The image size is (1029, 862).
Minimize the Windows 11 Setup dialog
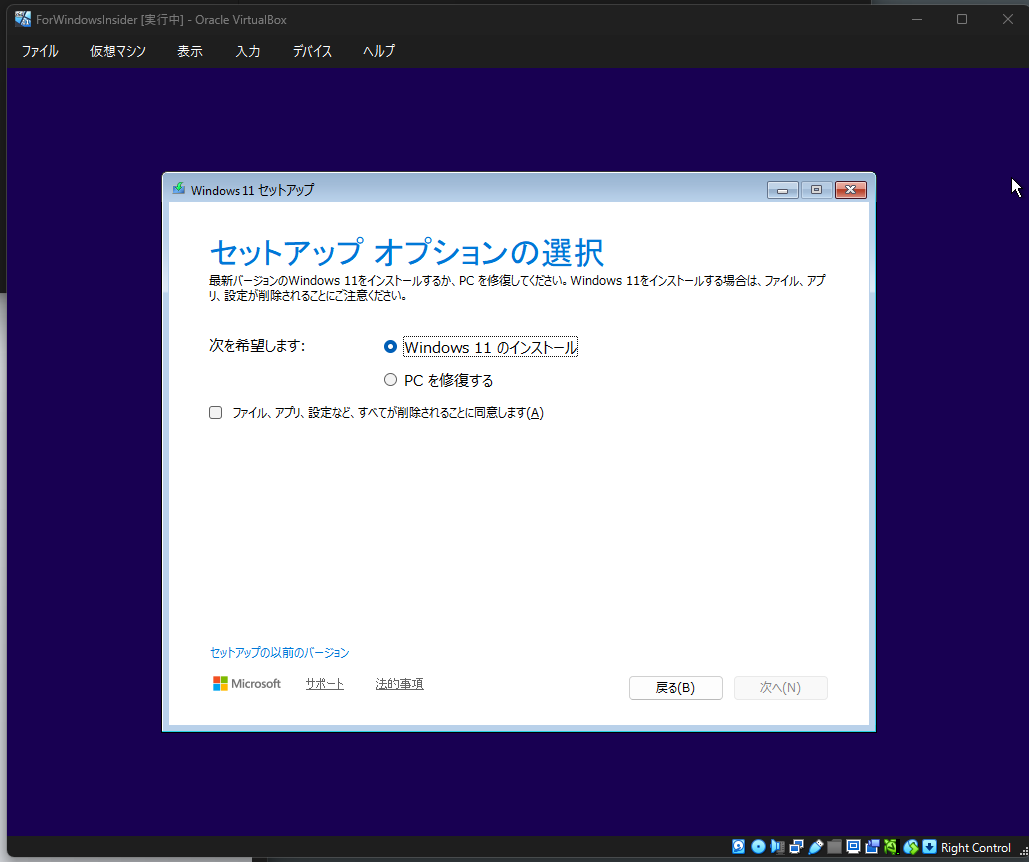[782, 190]
